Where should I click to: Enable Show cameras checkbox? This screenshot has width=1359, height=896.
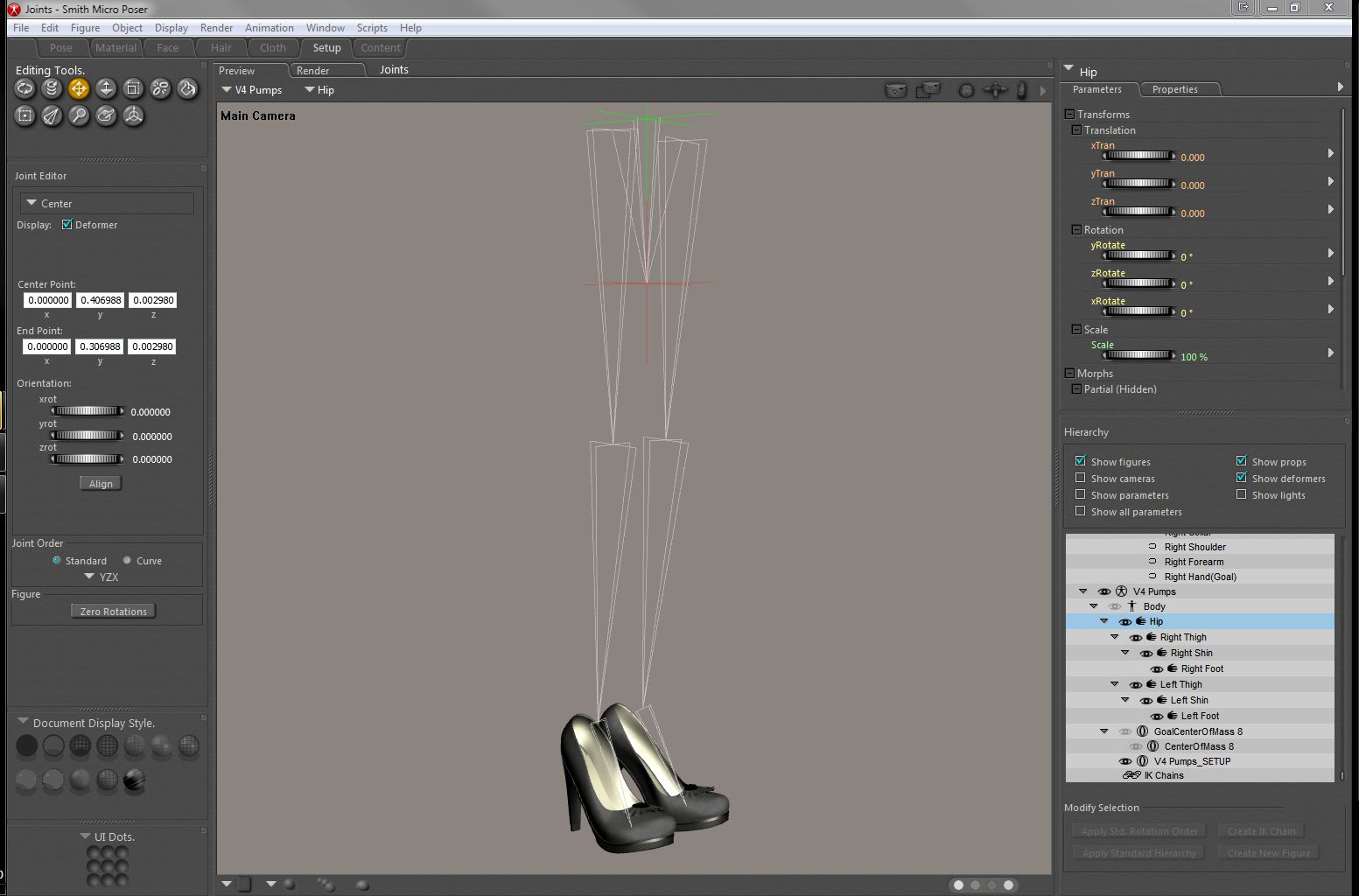1081,478
